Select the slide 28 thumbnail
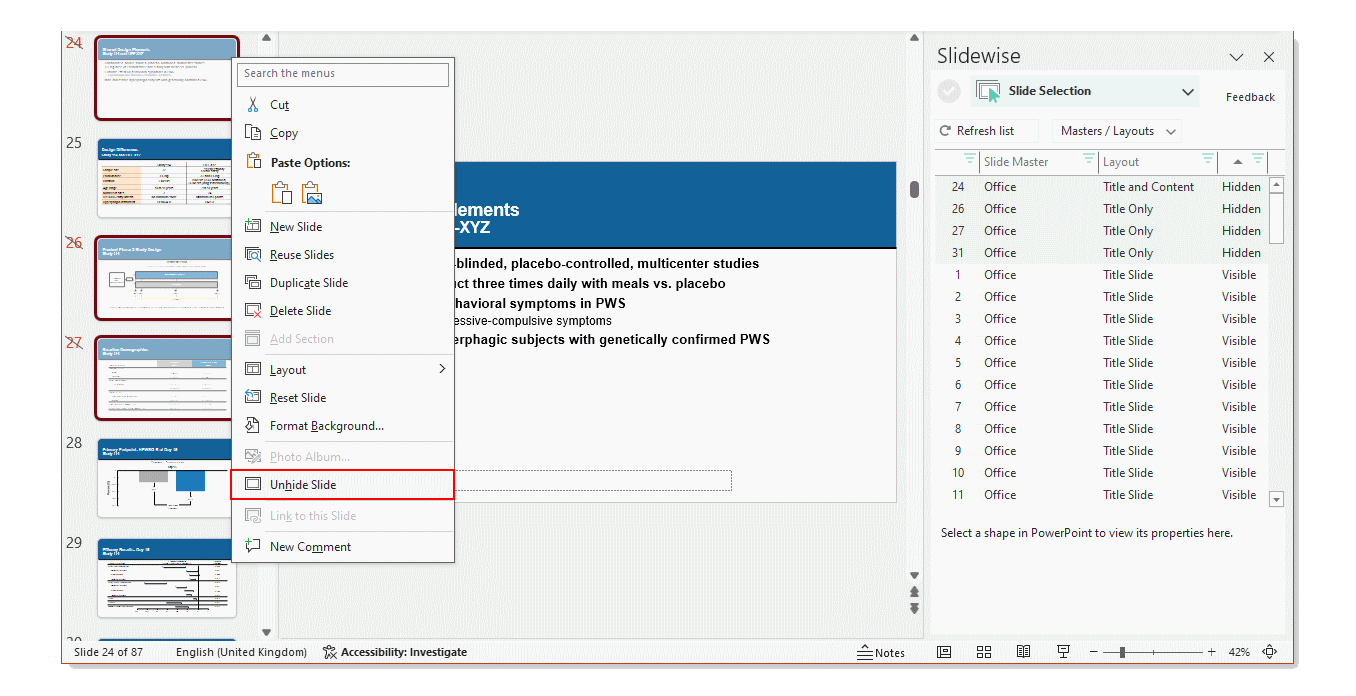 point(165,478)
